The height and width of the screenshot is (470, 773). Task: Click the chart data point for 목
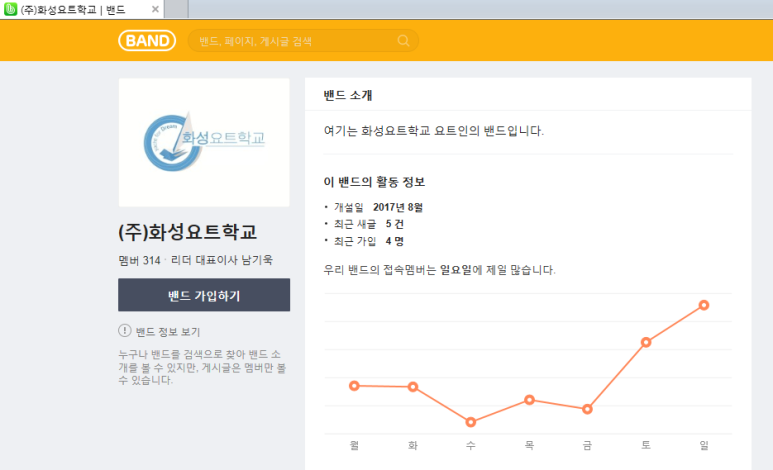click(529, 400)
